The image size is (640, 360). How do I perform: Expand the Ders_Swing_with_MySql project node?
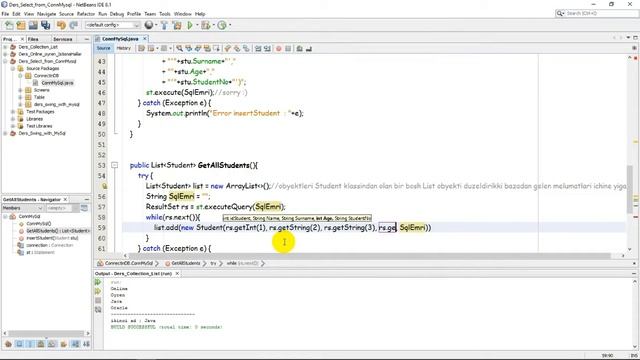point(5,133)
